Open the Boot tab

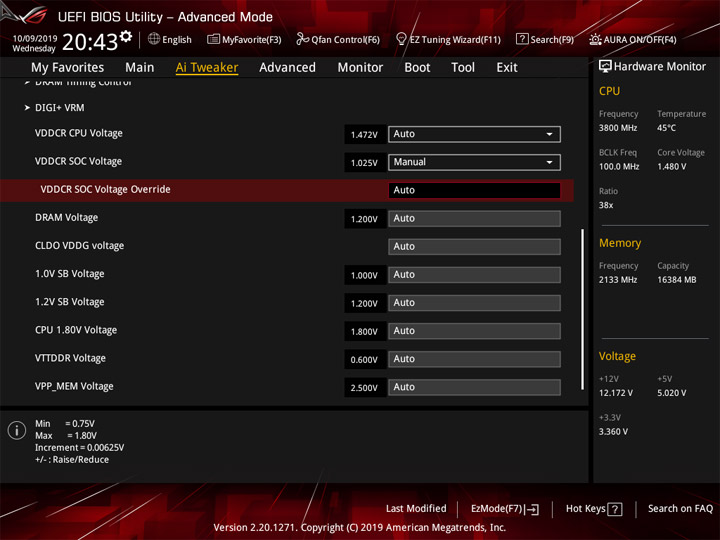pos(417,68)
